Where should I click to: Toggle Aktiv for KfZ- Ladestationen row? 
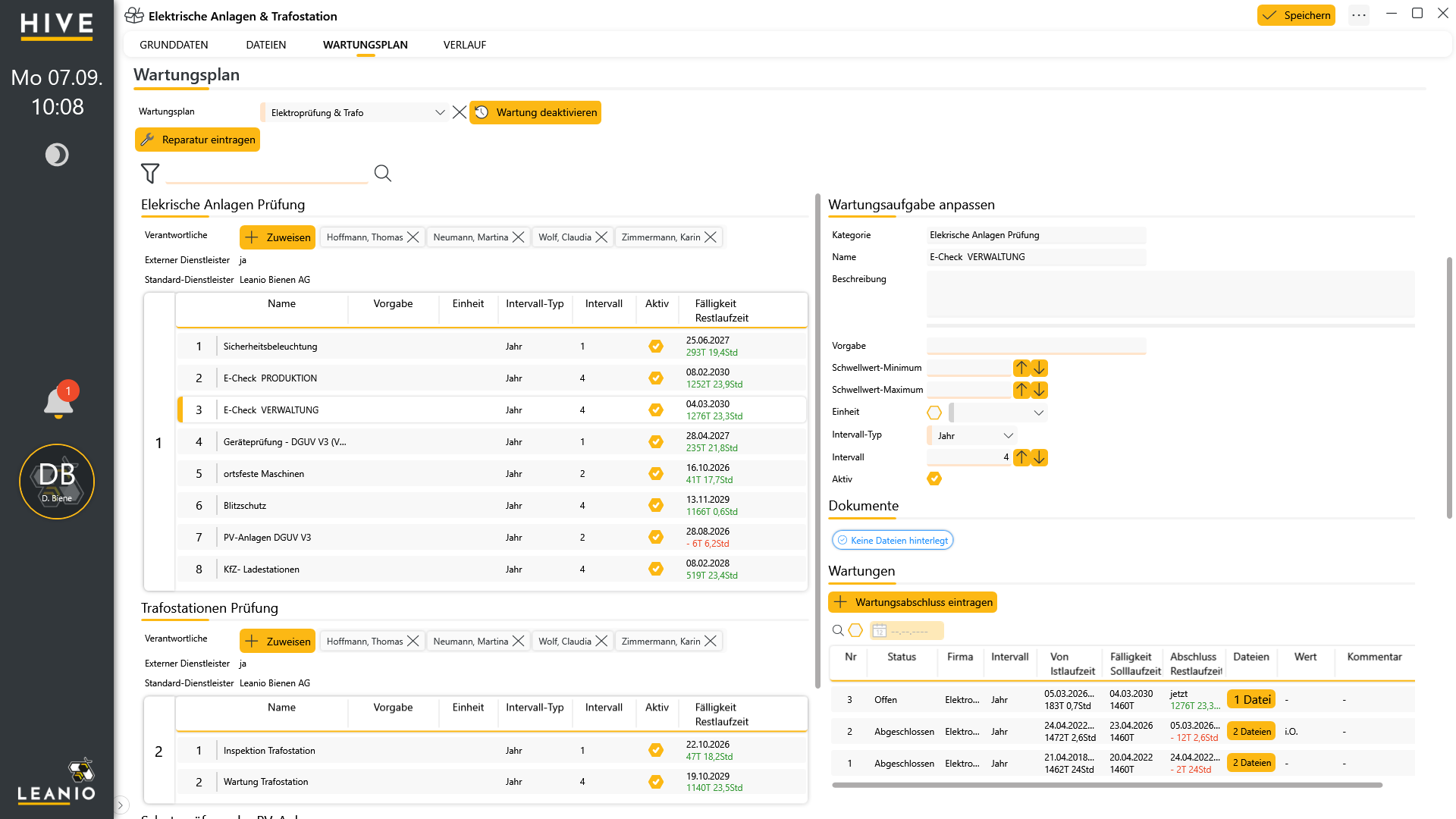click(x=656, y=569)
